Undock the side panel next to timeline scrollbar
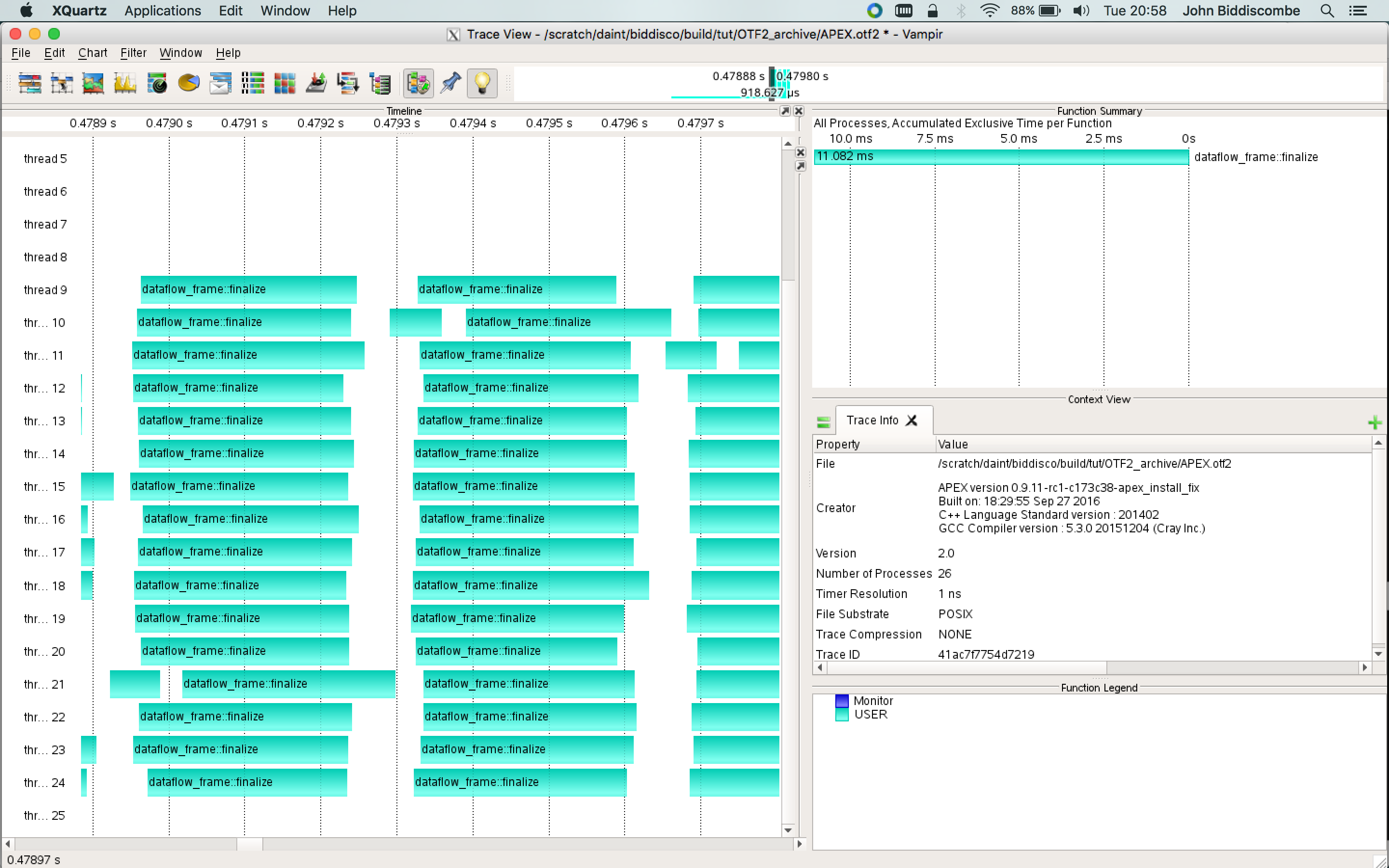The height and width of the screenshot is (868, 1389). pyautogui.click(x=801, y=166)
